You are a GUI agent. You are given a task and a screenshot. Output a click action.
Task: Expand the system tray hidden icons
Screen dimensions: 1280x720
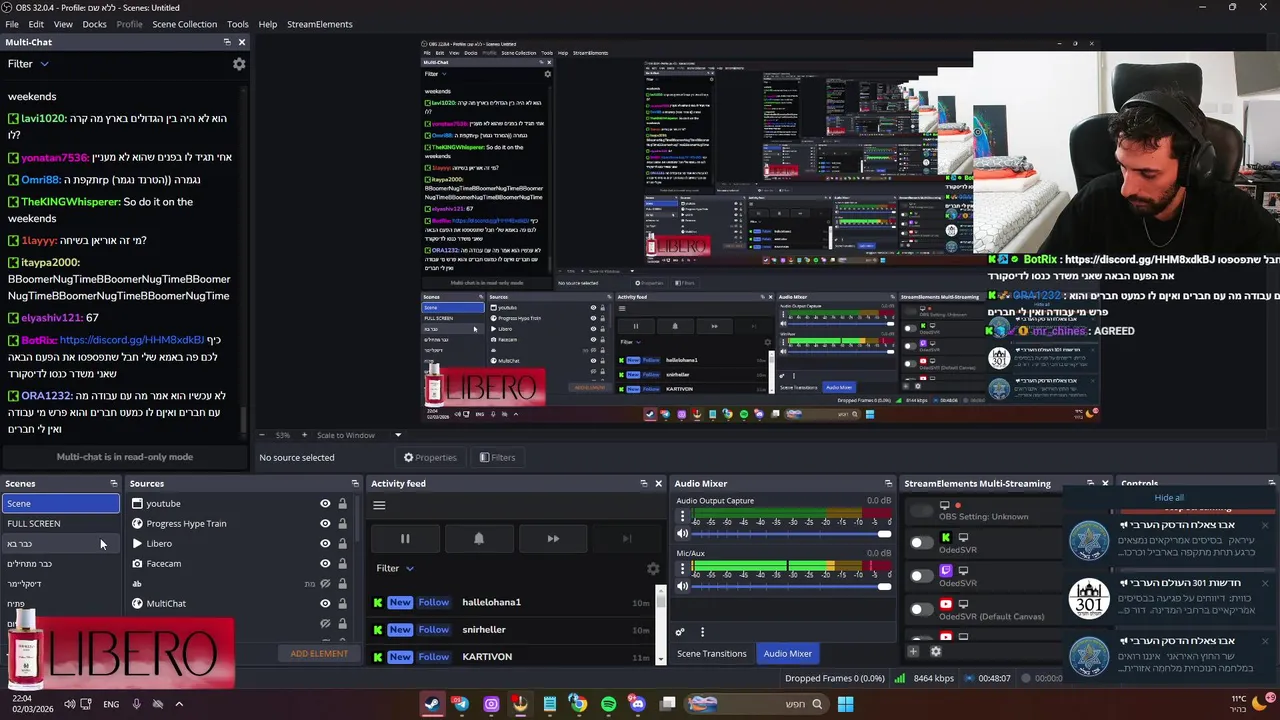[179, 704]
